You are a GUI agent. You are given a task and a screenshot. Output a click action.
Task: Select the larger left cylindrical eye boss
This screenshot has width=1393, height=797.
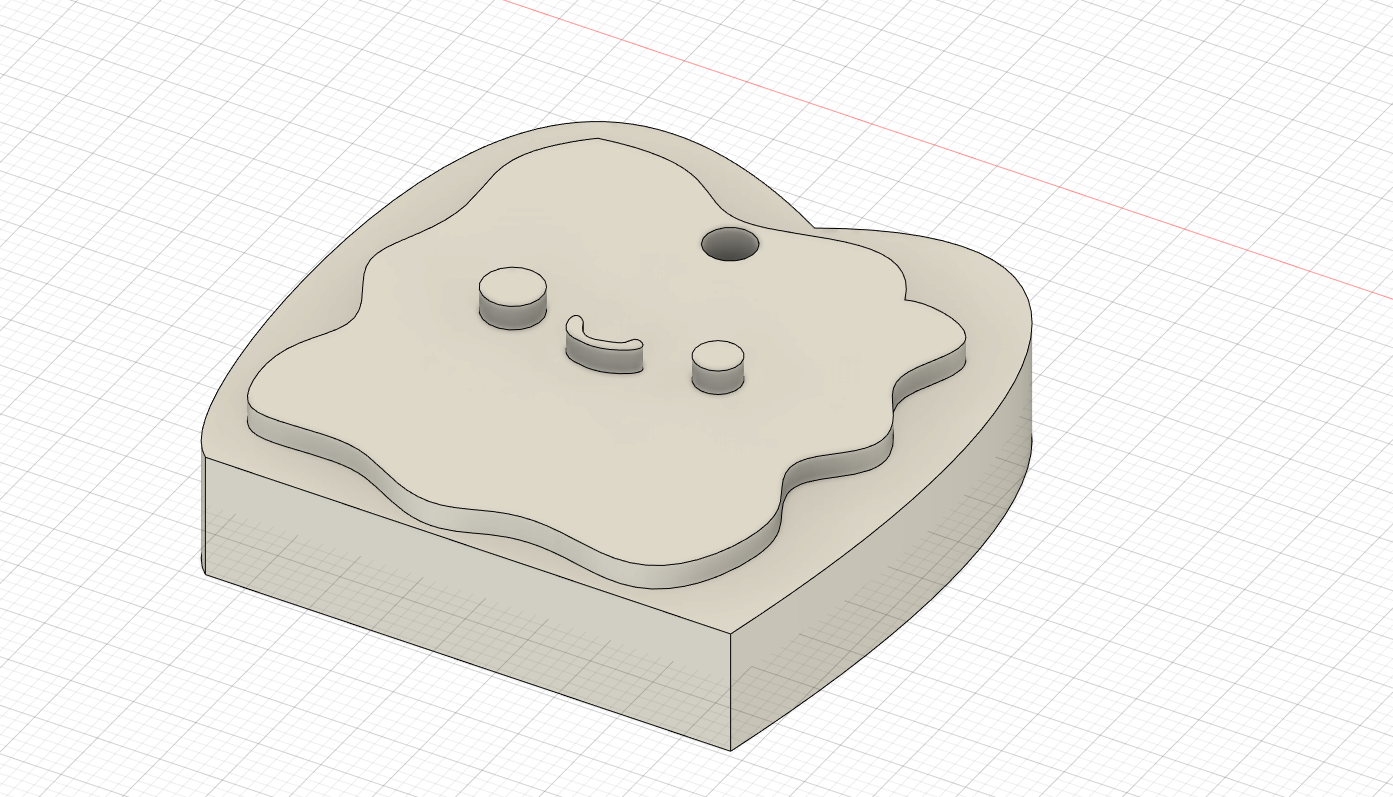coord(513,299)
